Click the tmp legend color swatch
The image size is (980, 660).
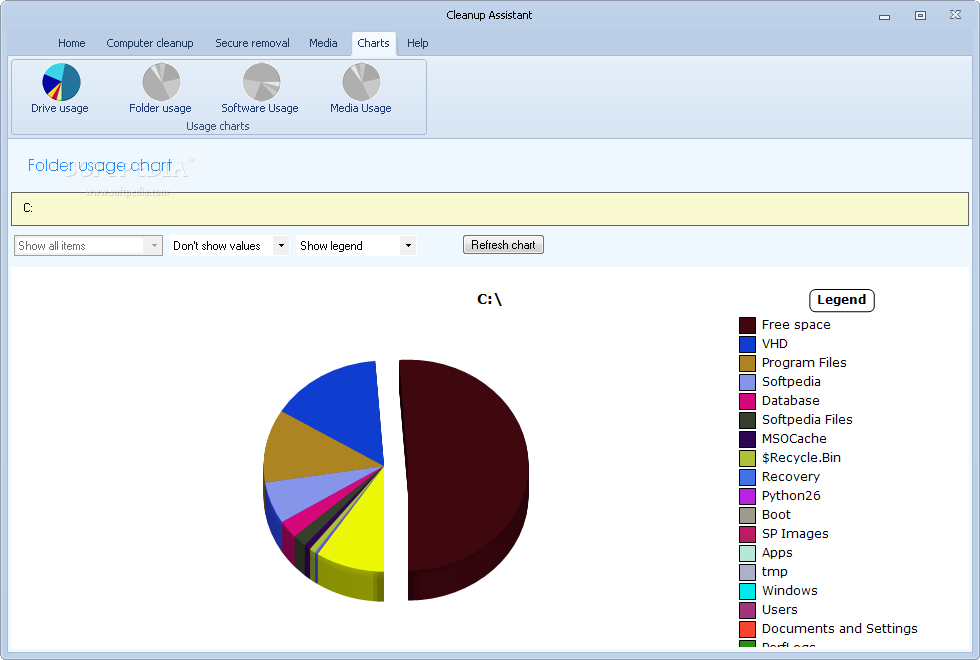[748, 572]
